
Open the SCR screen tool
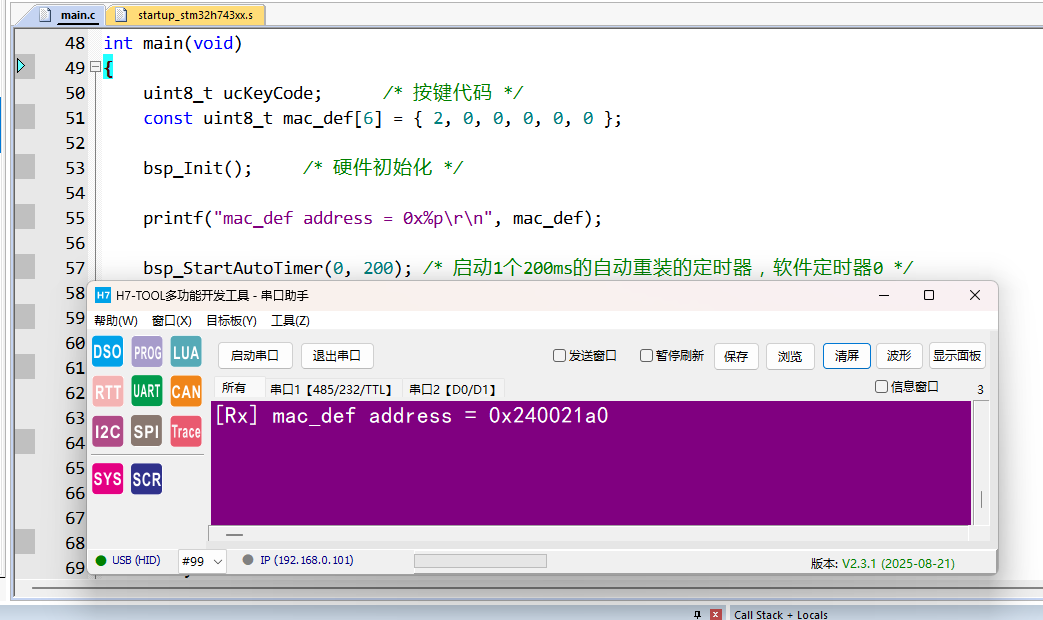pyautogui.click(x=147, y=479)
